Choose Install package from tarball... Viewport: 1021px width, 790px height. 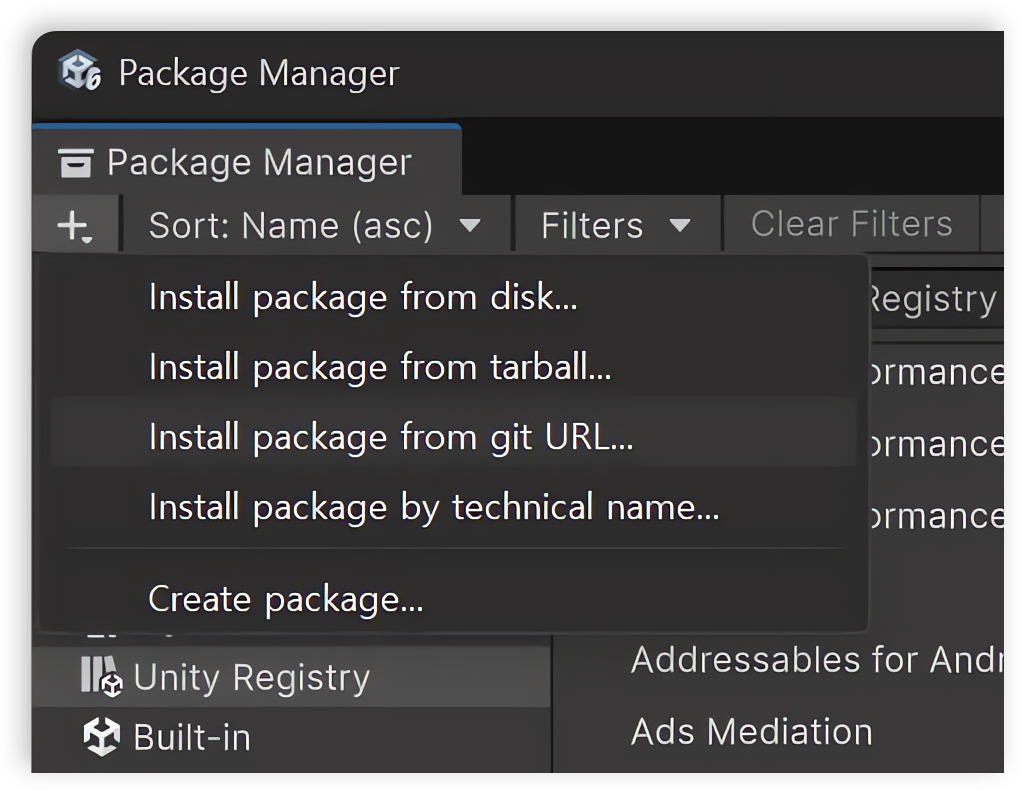(x=453, y=367)
